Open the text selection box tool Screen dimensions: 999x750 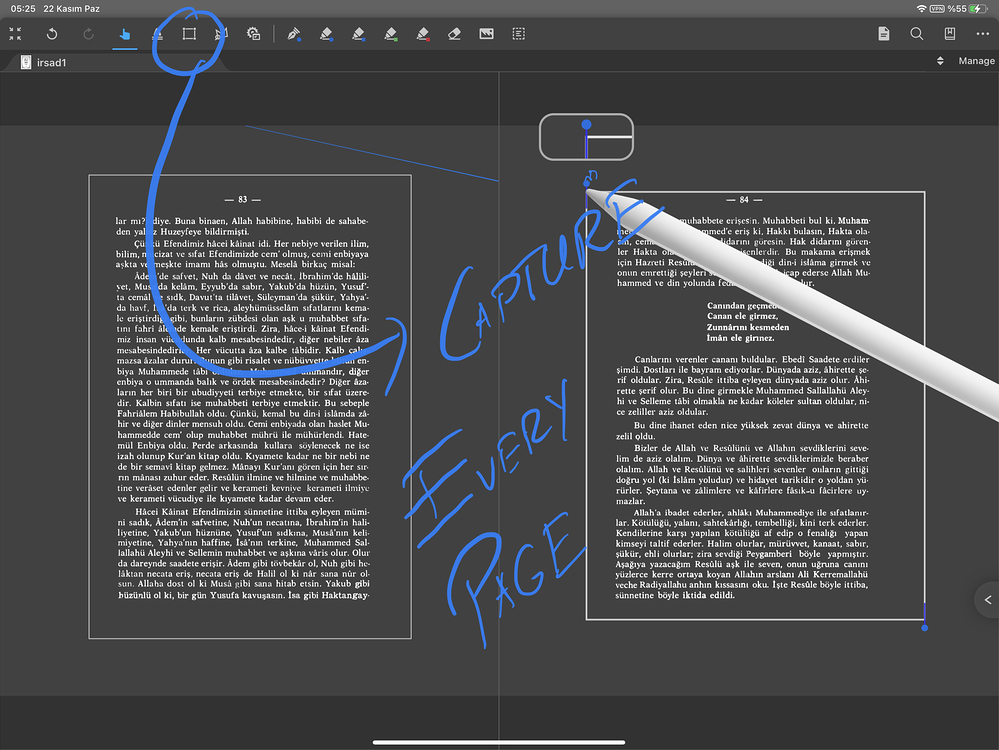click(x=519, y=34)
